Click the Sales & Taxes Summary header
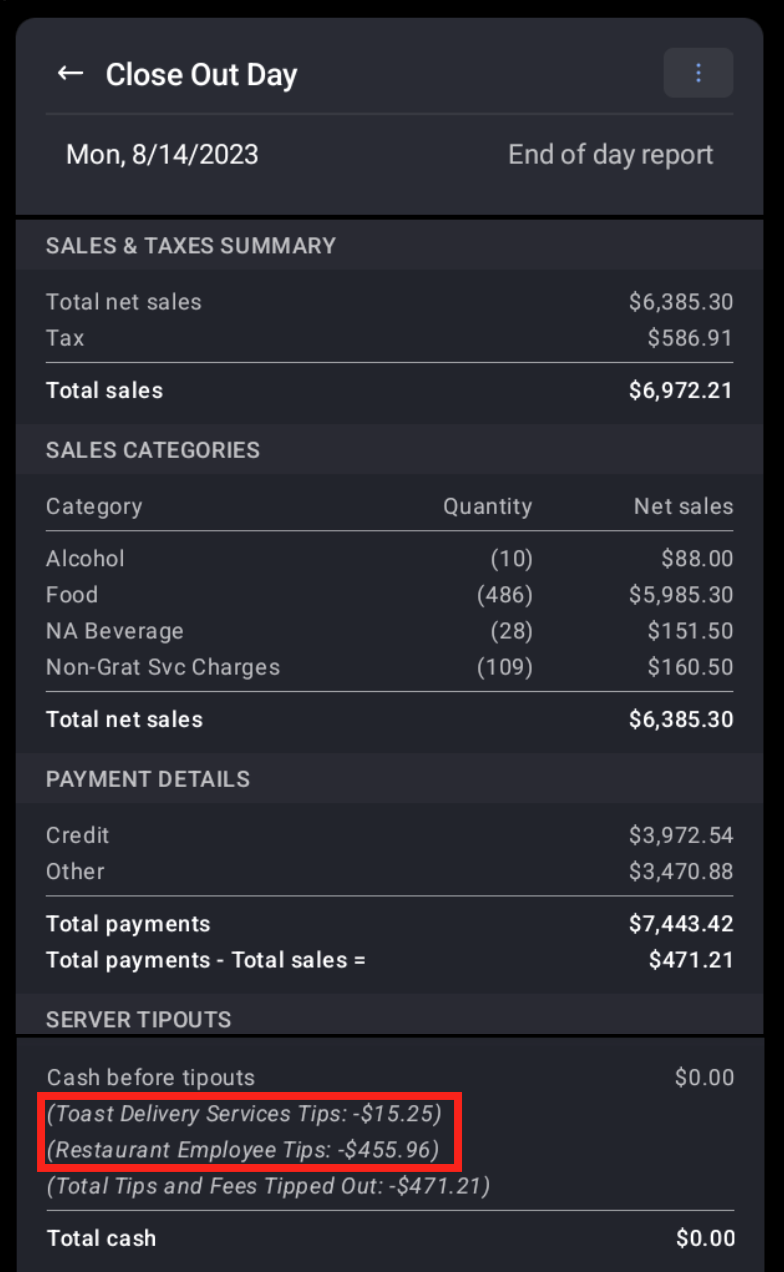This screenshot has width=784, height=1272. coord(190,246)
